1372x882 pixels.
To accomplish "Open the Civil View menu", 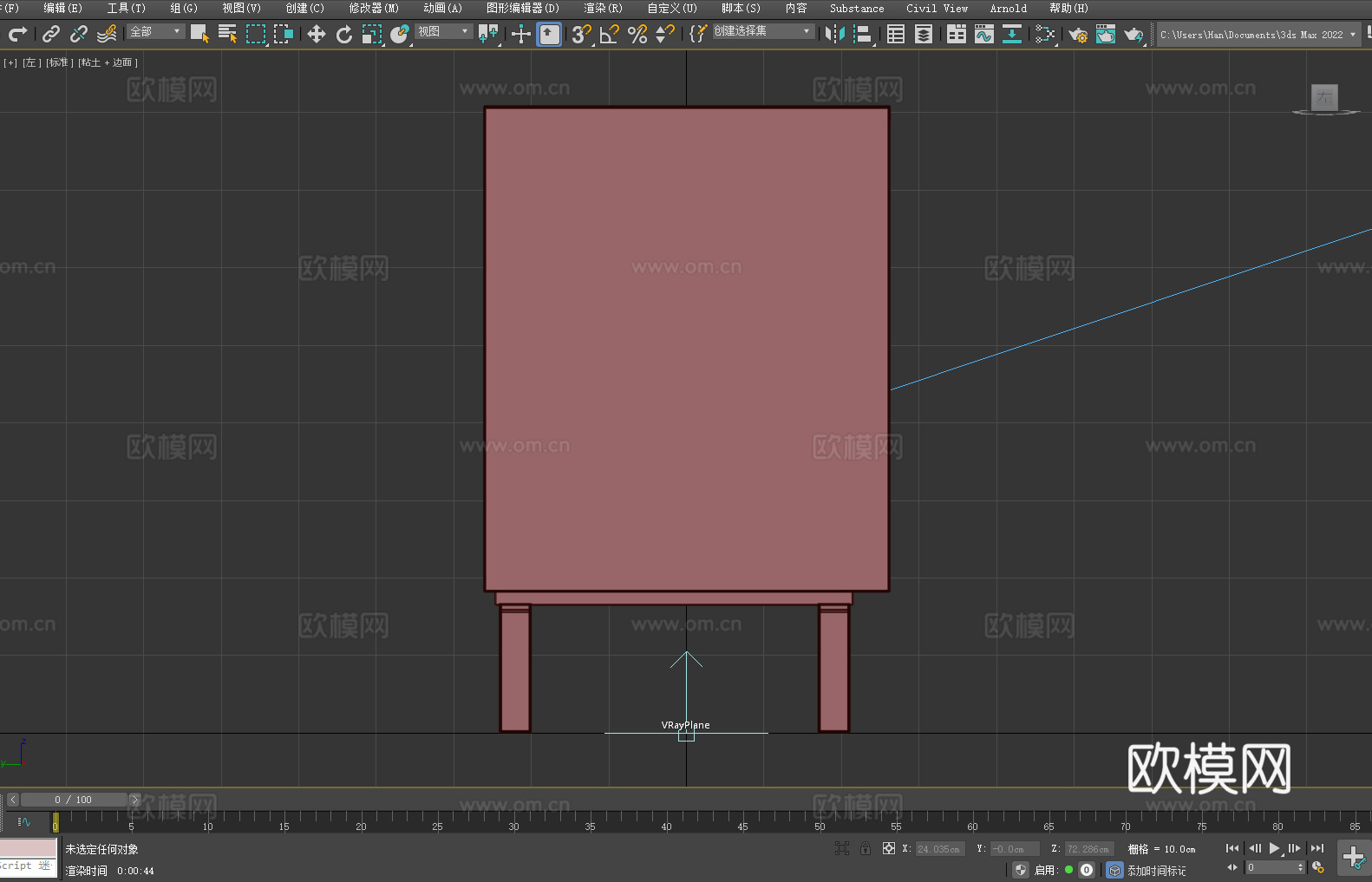I will click(x=938, y=8).
